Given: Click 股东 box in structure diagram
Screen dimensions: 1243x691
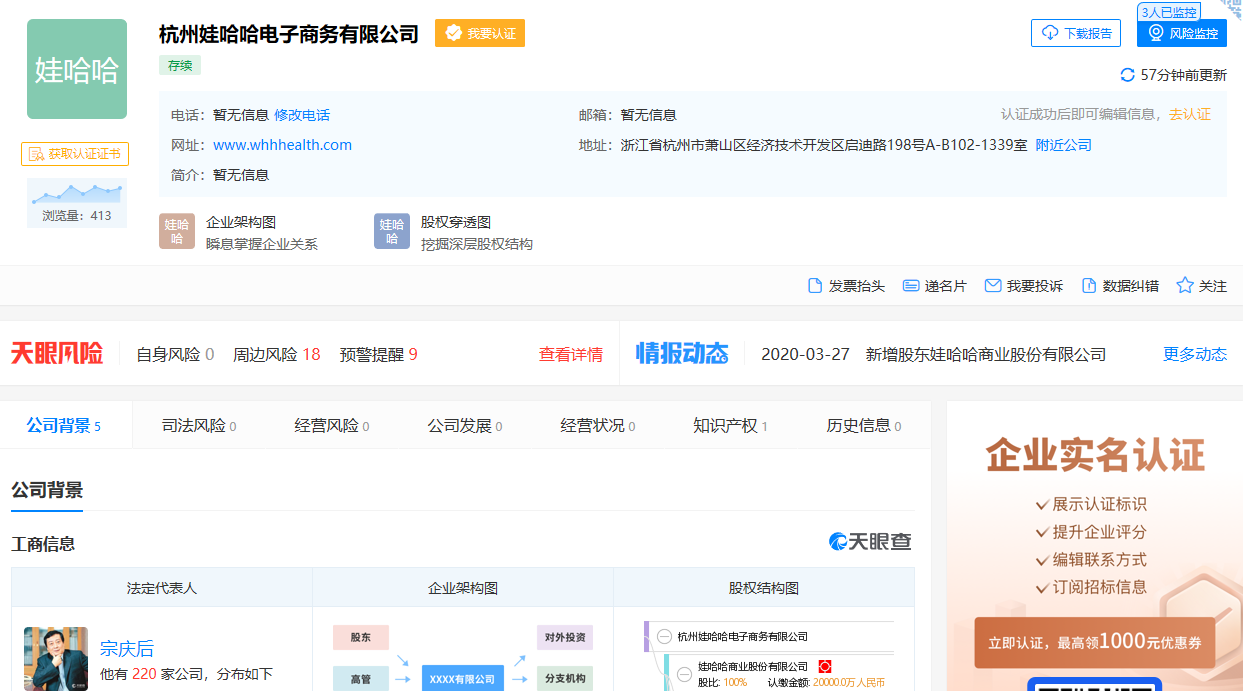Looking at the screenshot, I should coord(361,637).
